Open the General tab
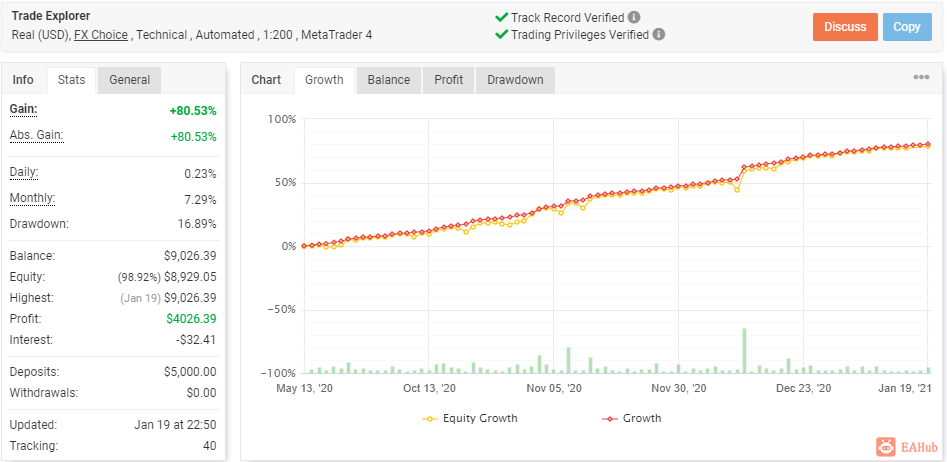Viewport: 947px width, 462px height. 130,80
